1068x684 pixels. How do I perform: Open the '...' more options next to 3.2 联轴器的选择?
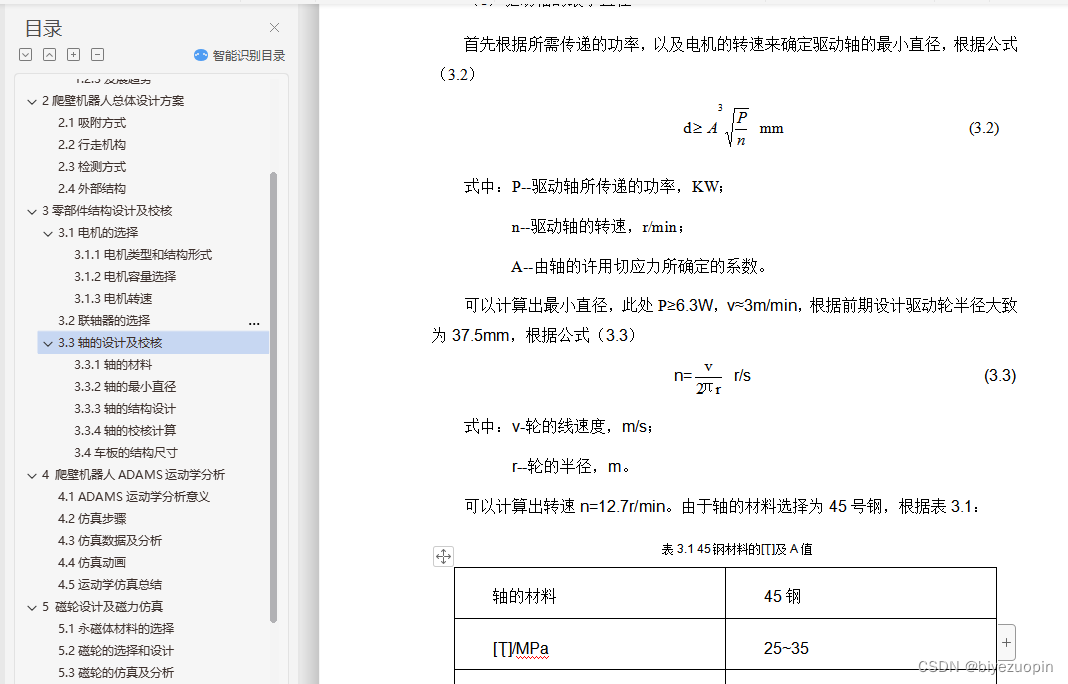point(254,323)
